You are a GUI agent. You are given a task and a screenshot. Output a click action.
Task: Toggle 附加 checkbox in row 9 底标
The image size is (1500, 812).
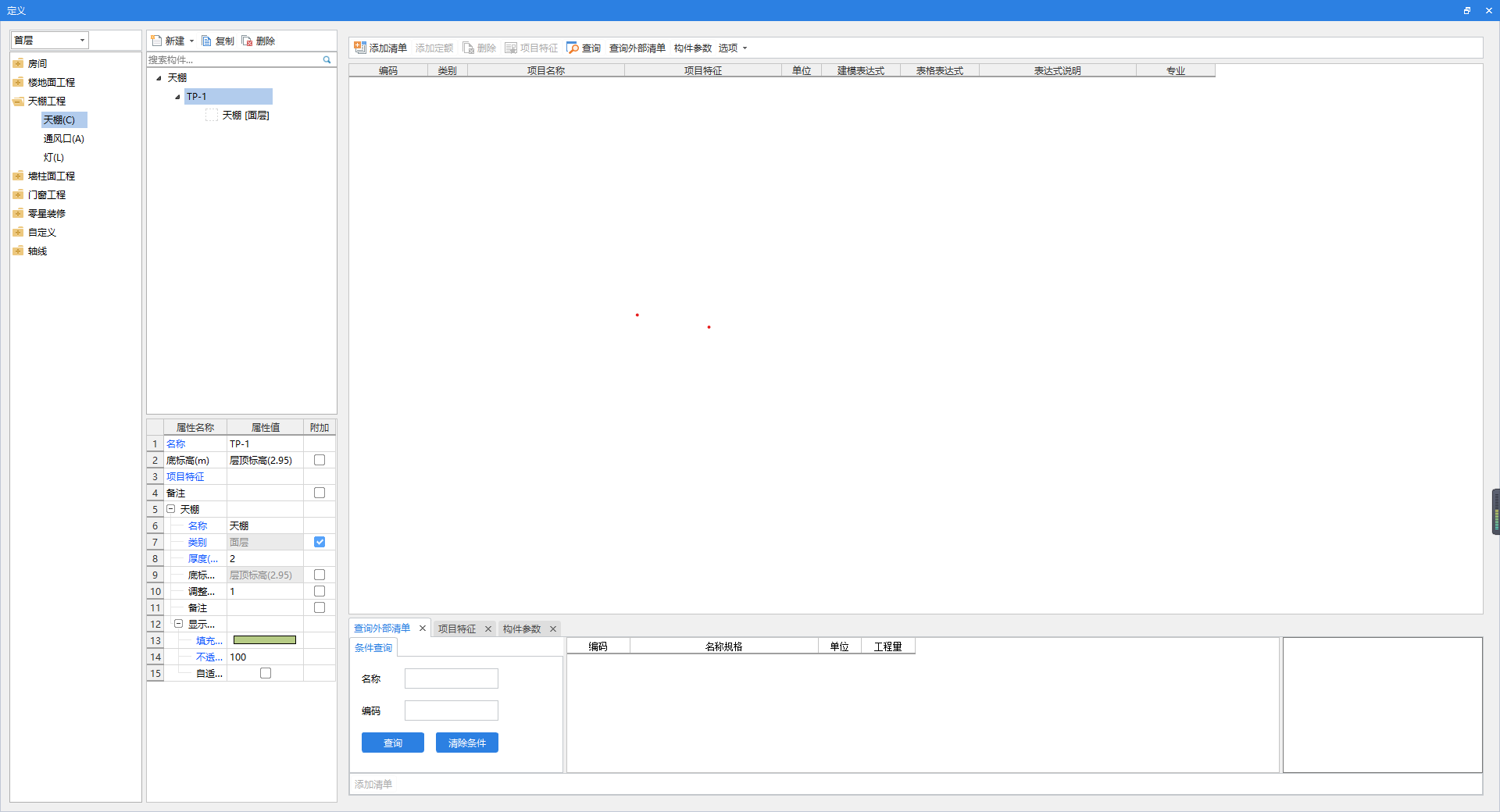point(320,575)
